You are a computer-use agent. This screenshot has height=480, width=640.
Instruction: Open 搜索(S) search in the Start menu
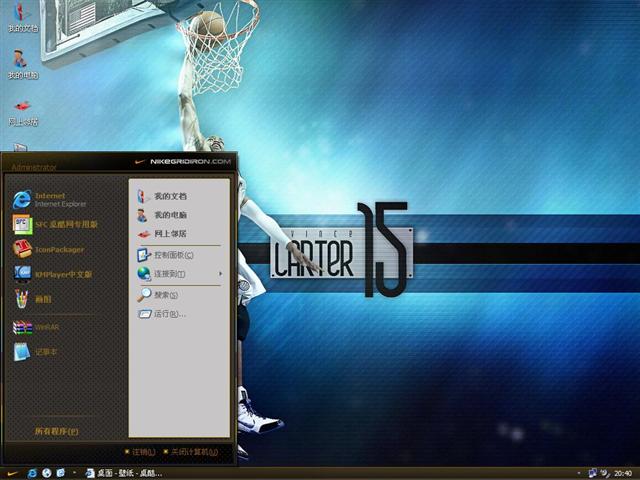(157, 294)
